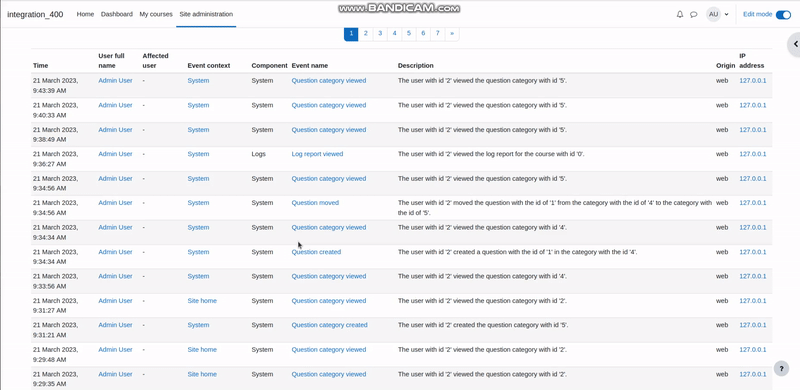Open the Dashboard menu item

[x=117, y=14]
